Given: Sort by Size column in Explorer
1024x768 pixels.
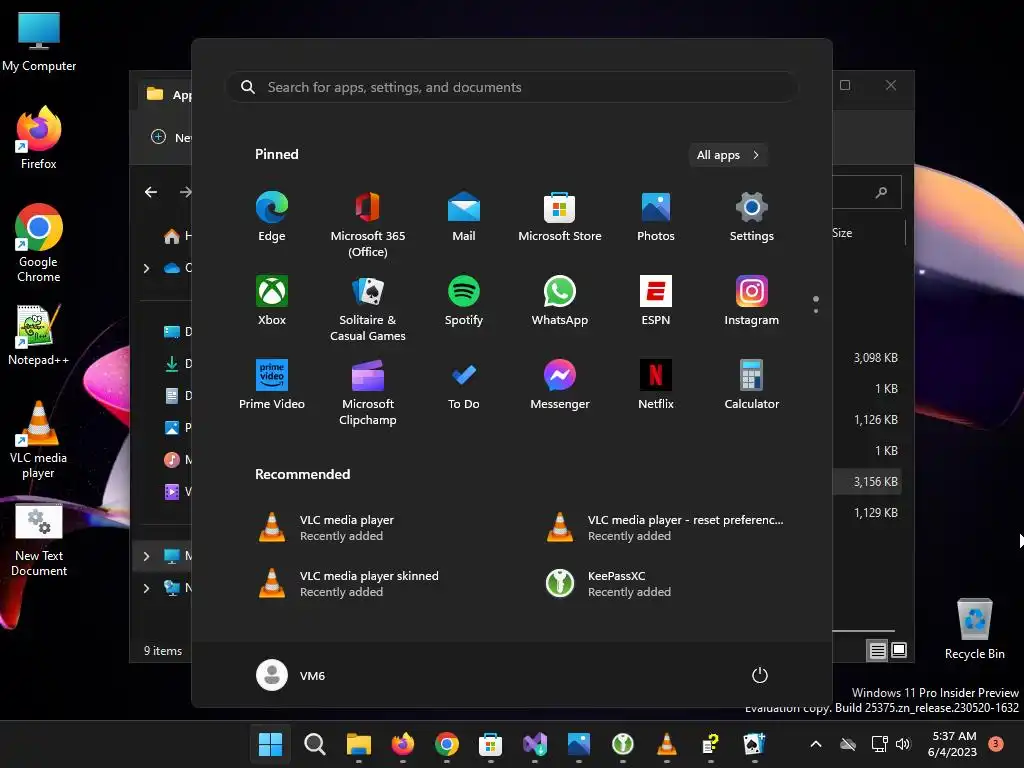Looking at the screenshot, I should [842, 232].
